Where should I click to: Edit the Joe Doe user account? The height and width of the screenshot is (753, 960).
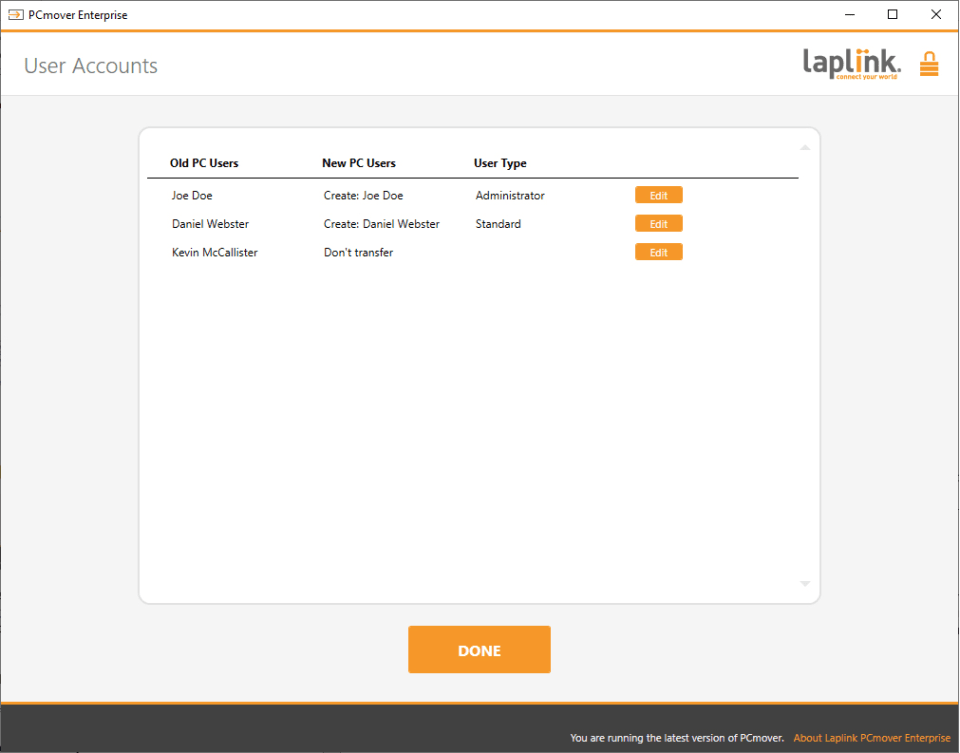(658, 196)
